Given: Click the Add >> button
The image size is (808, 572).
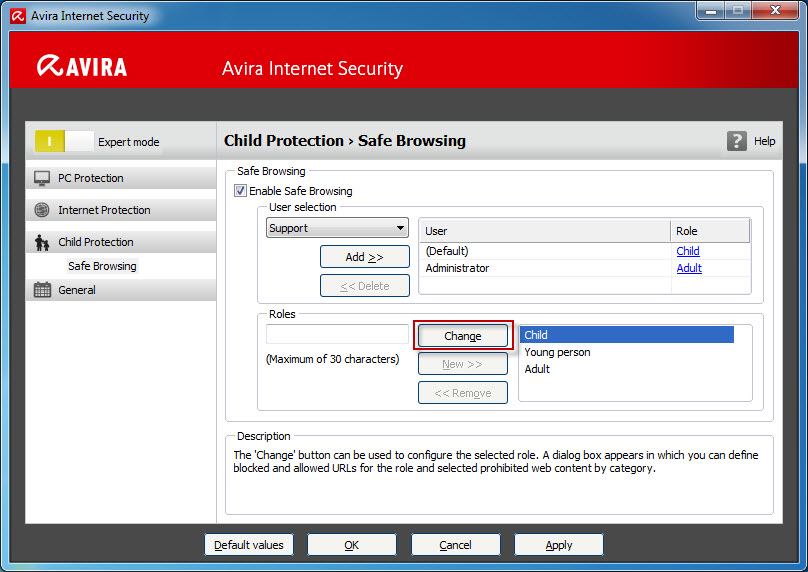Looking at the screenshot, I should point(365,257).
